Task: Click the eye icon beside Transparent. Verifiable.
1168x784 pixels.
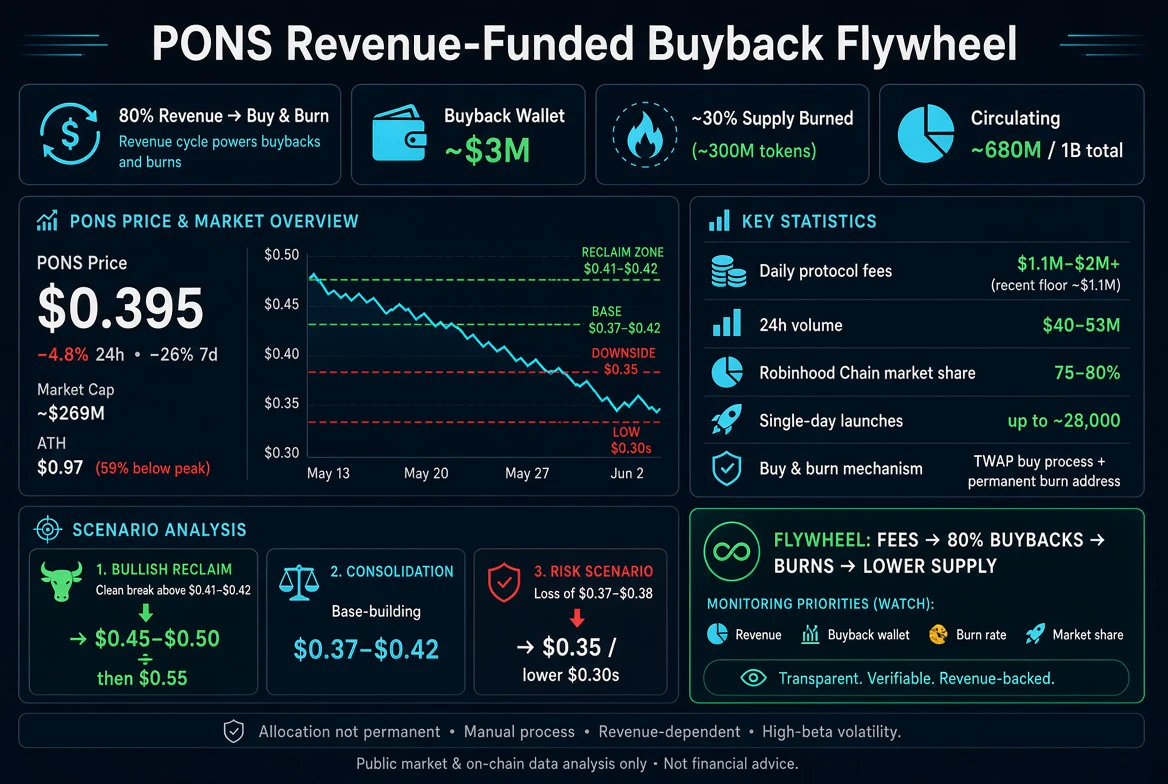Action: 753,678
